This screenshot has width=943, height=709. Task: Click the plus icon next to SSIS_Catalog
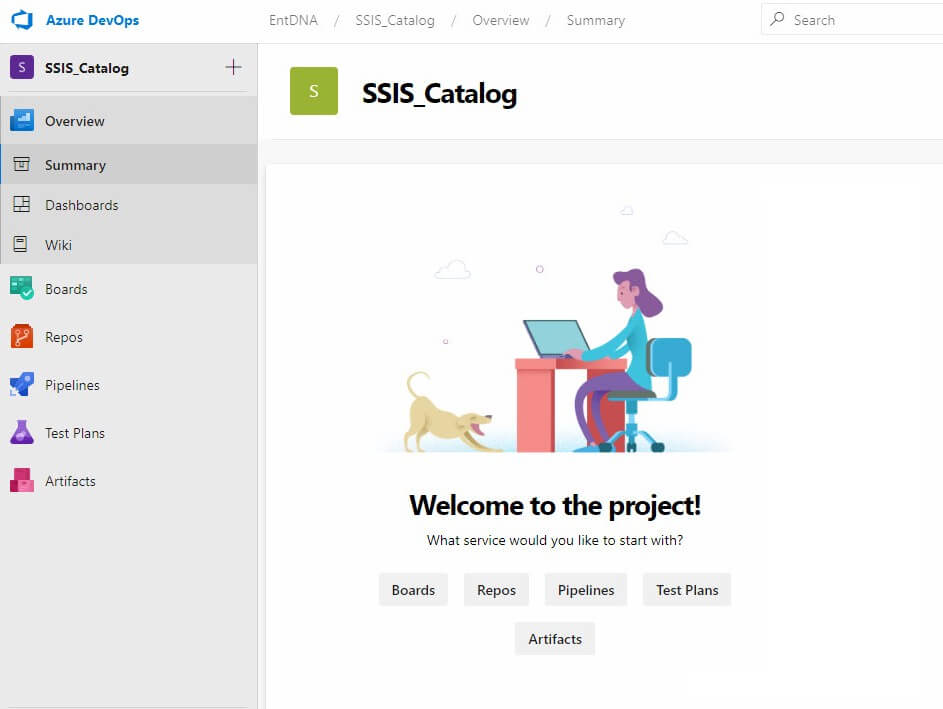[x=233, y=67]
